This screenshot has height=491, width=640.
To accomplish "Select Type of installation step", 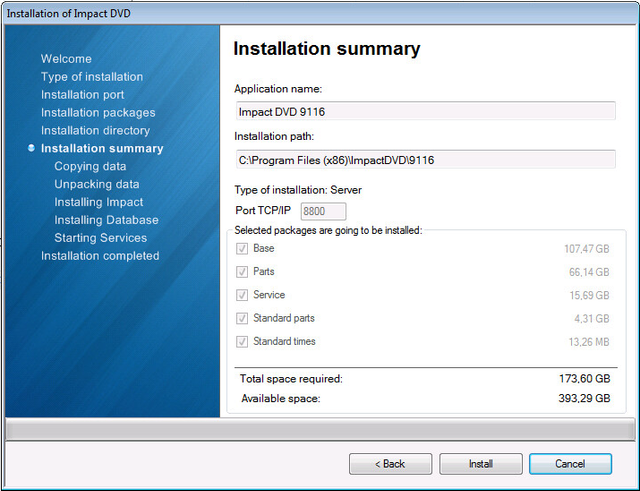I will click(92, 77).
